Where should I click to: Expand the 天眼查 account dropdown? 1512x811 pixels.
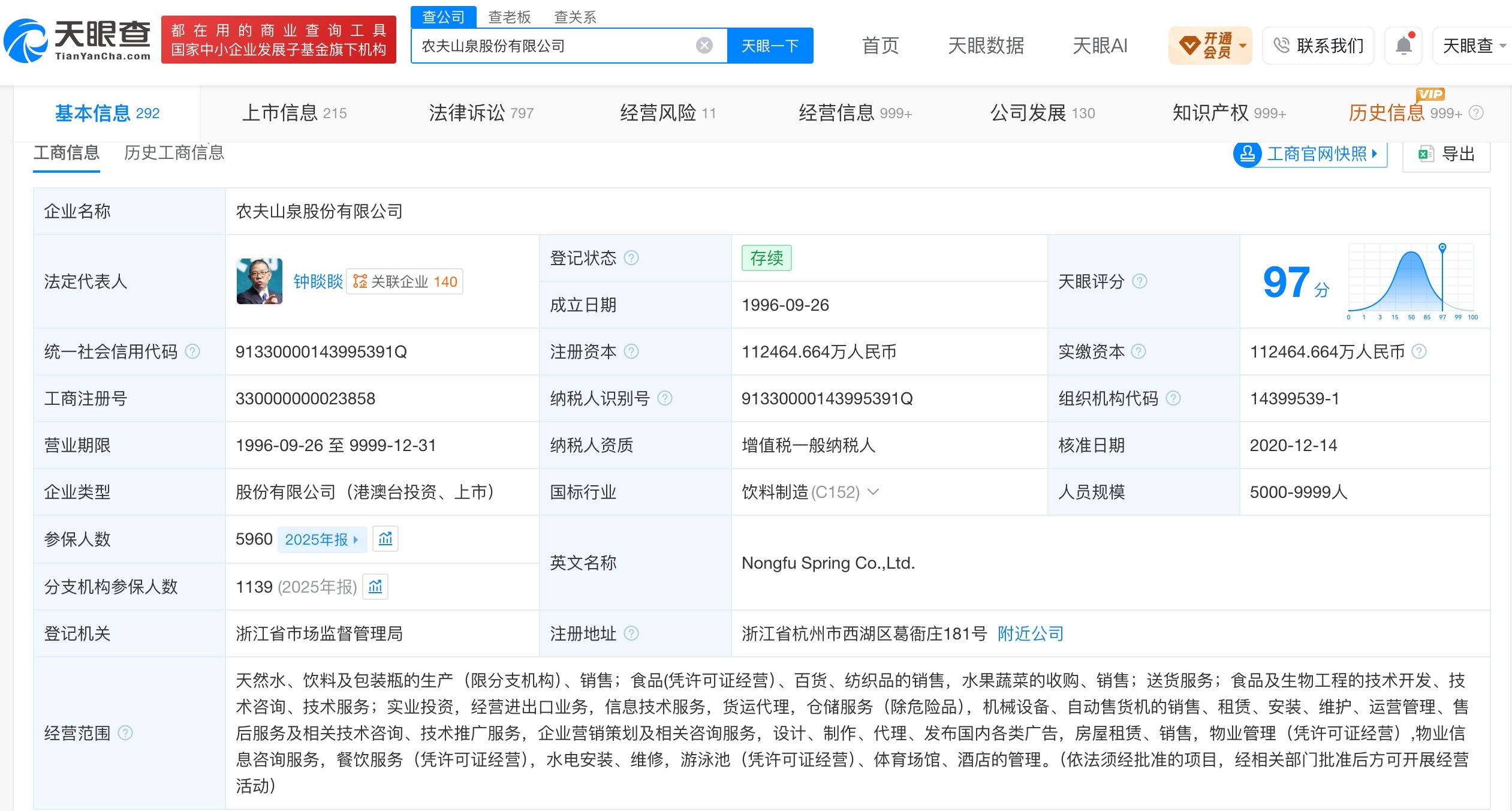[1503, 46]
